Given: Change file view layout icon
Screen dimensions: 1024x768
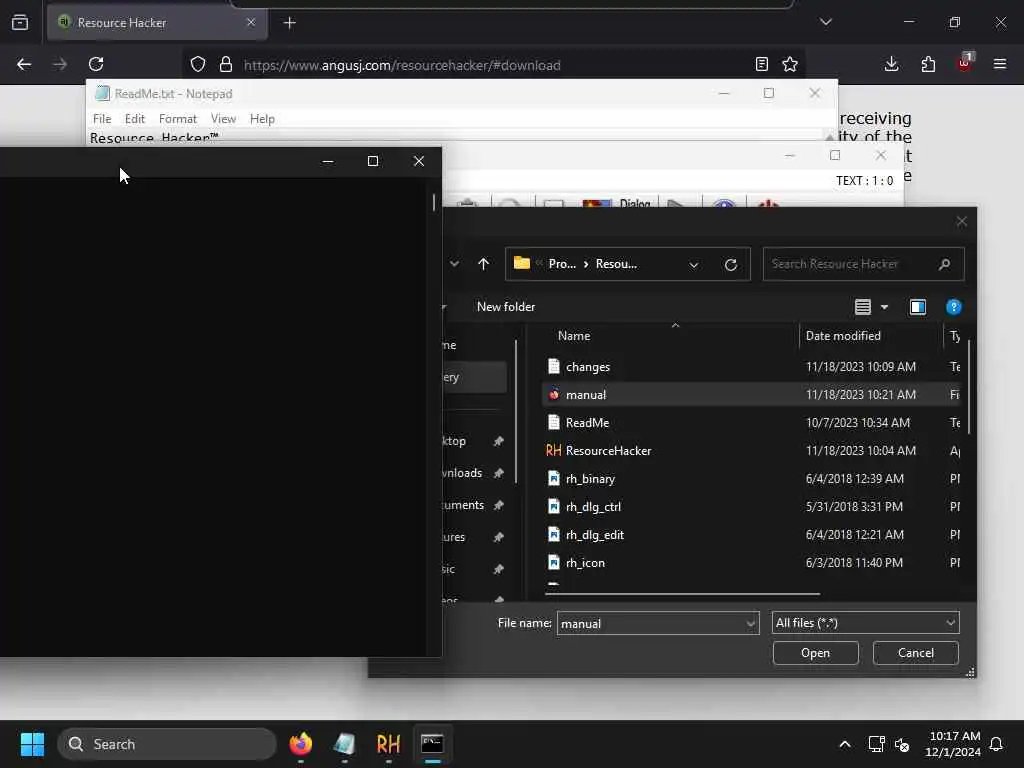Looking at the screenshot, I should point(863,307).
